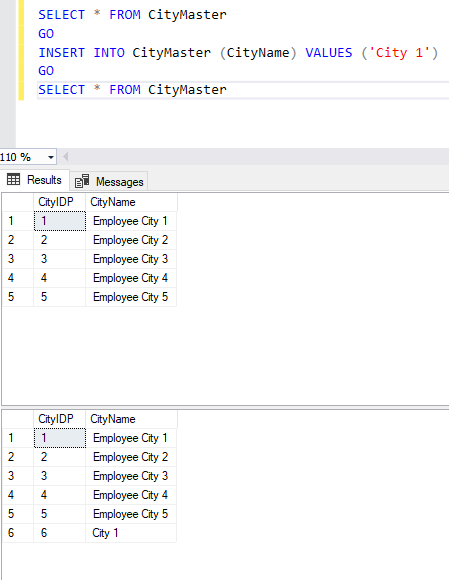Click CityName header in second result grid
This screenshot has height=580, width=449.
coord(131,419)
